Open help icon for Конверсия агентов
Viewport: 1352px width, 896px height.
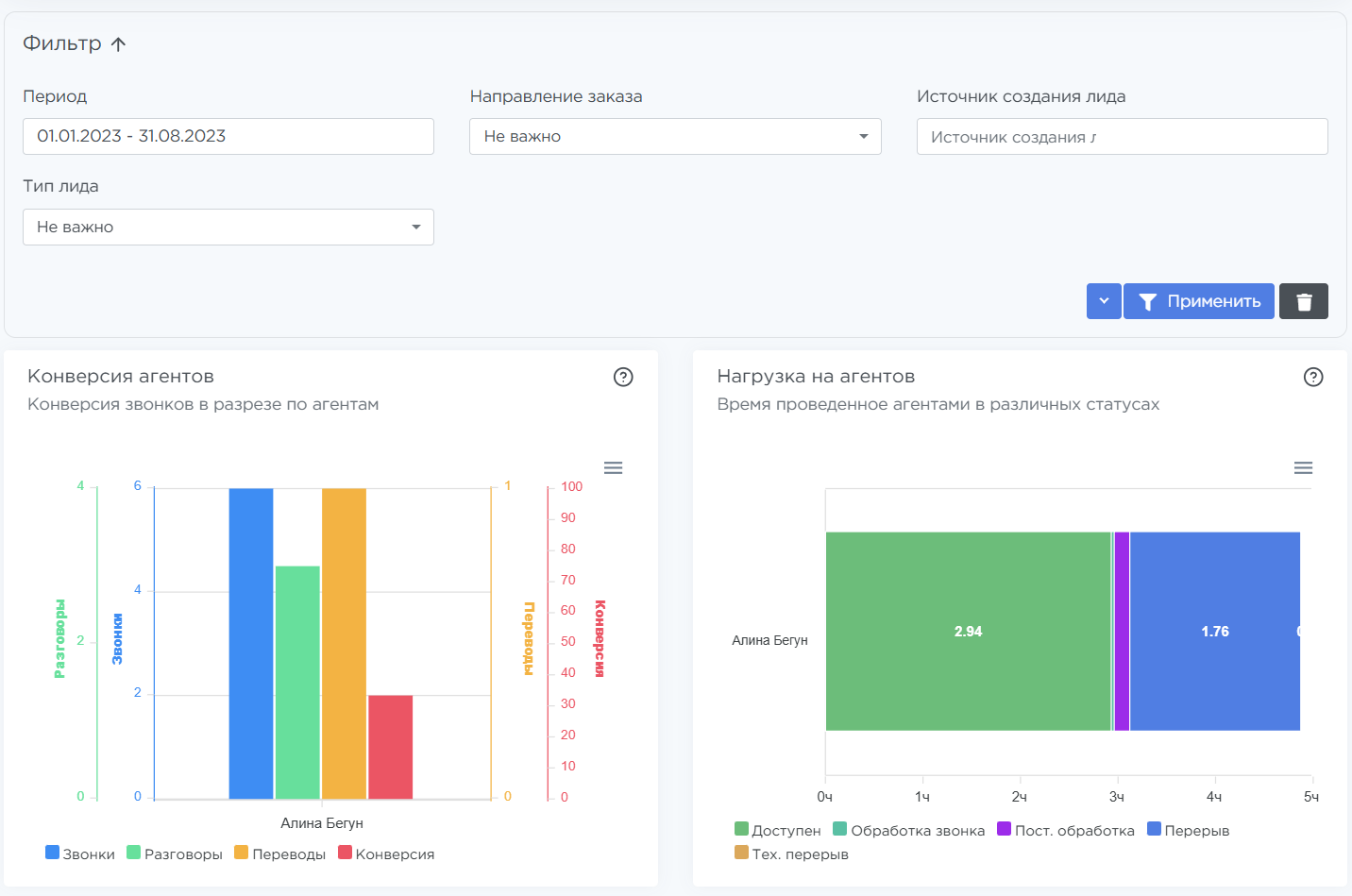623,377
